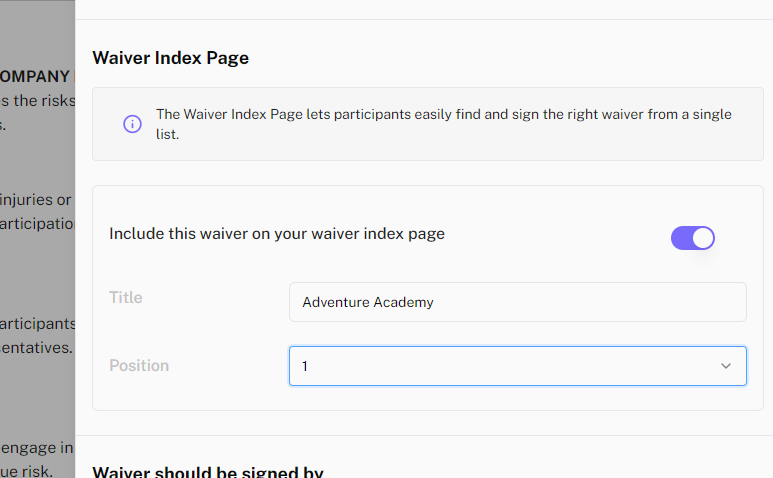Open the Position dropdown
773x478 pixels.
517,366
